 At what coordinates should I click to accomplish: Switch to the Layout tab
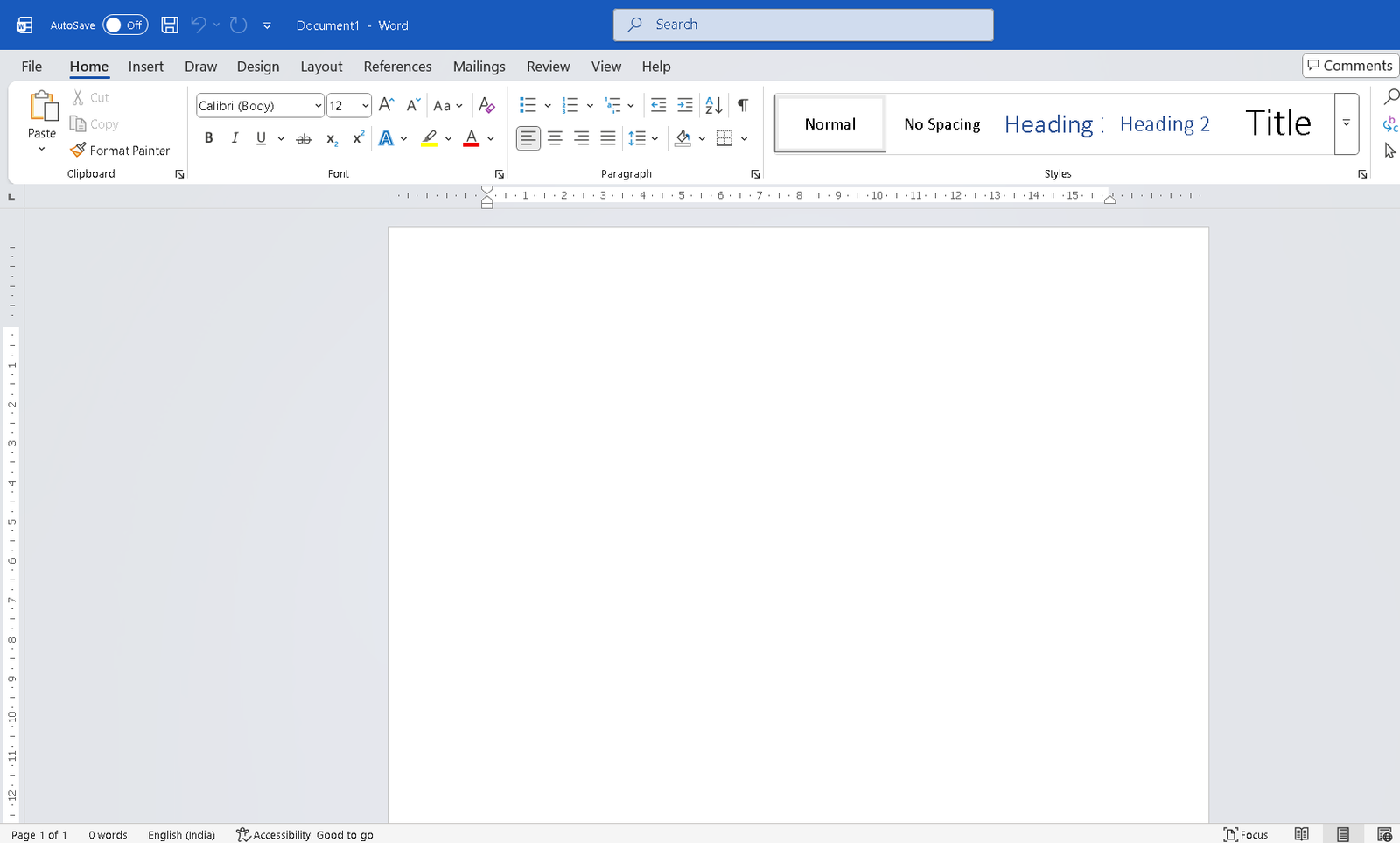(321, 67)
